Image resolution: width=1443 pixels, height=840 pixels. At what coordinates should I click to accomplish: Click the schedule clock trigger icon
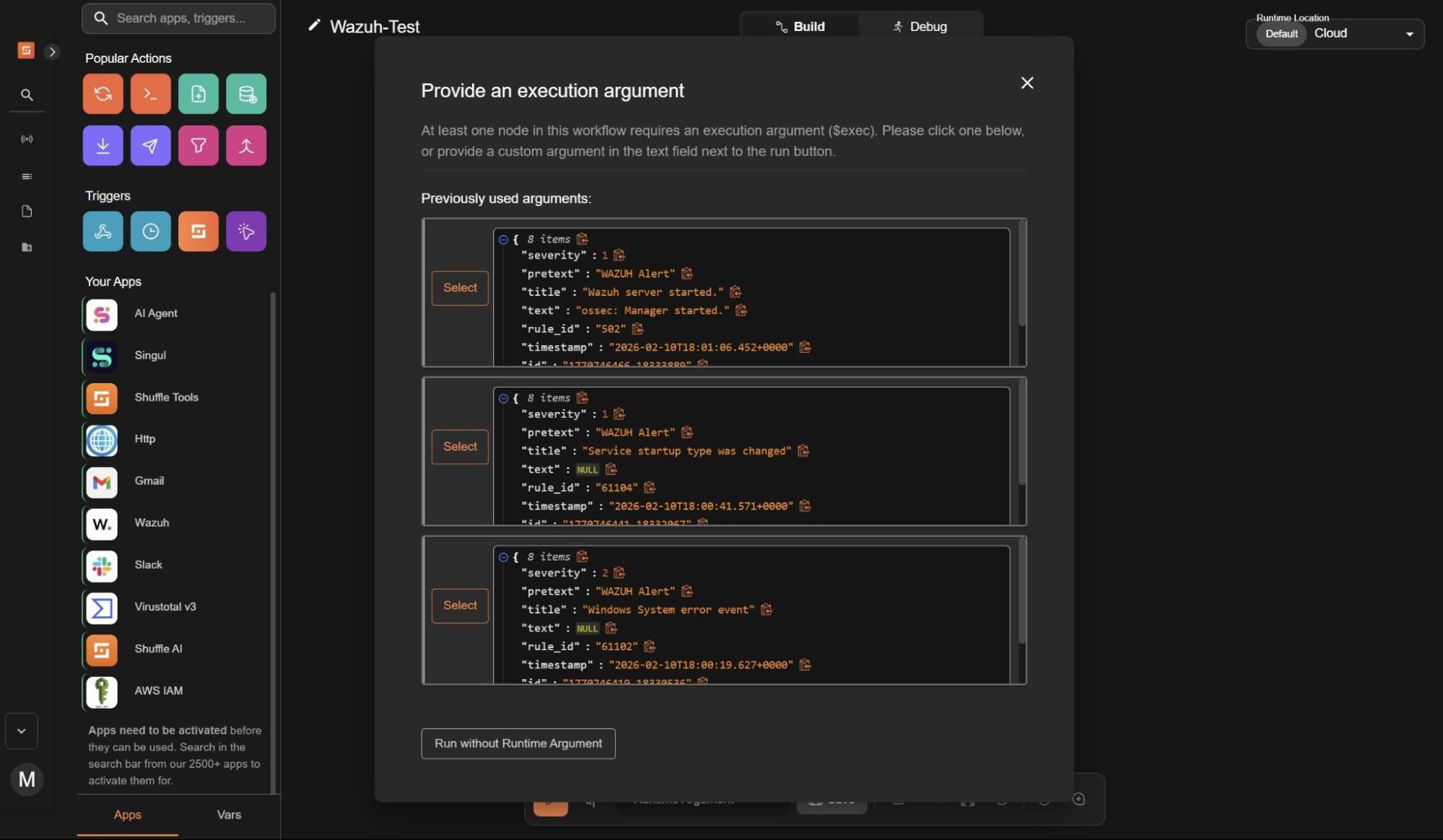tap(150, 231)
